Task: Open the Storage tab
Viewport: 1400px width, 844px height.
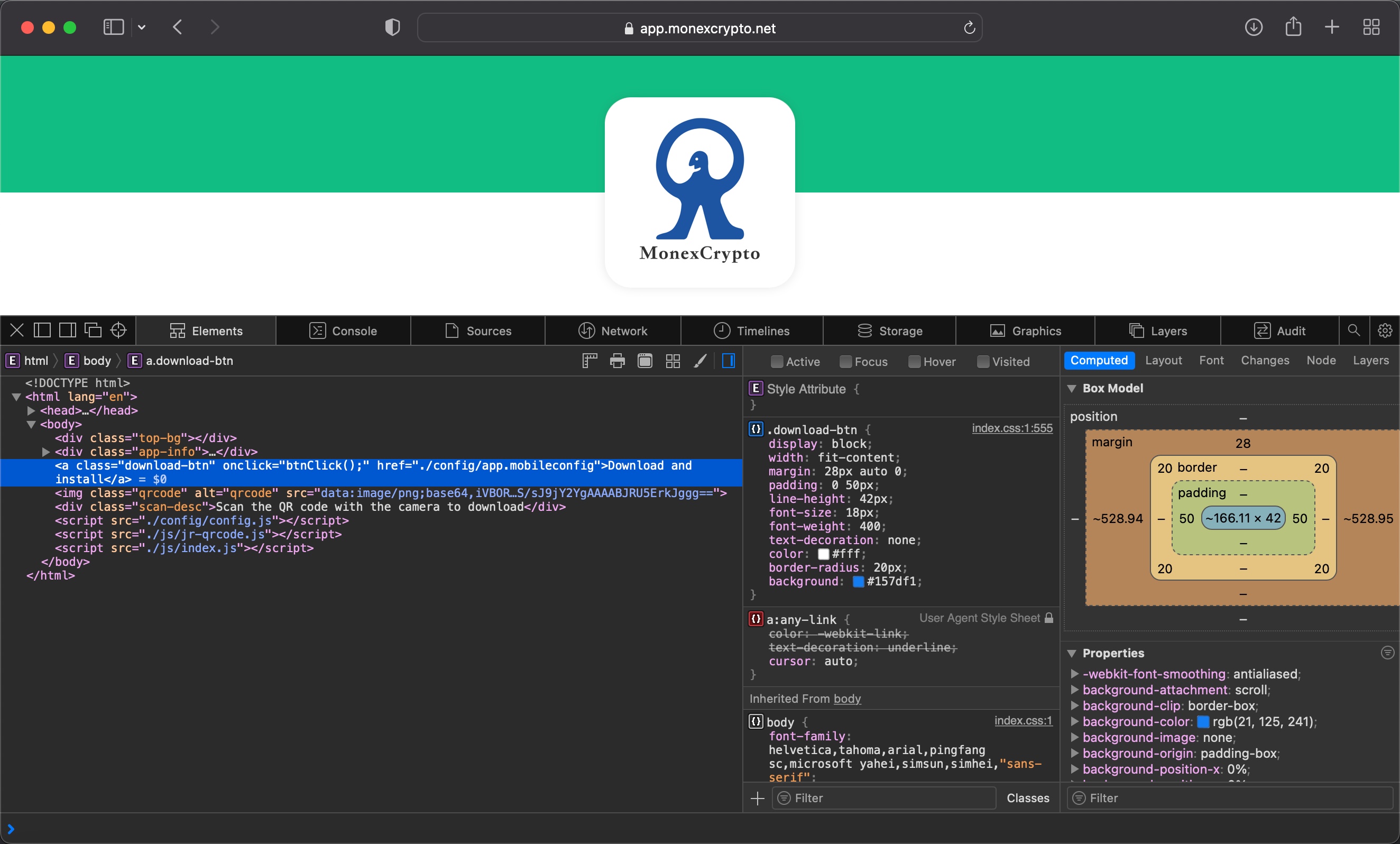Action: [890, 331]
